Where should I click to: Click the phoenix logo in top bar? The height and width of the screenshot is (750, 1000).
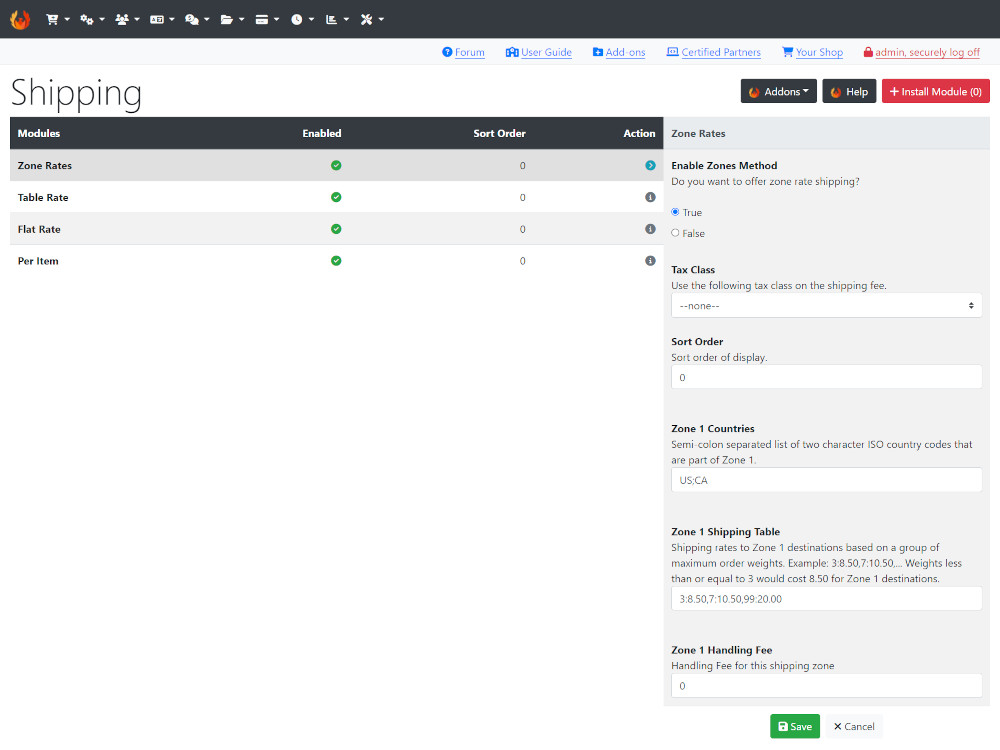(x=20, y=19)
